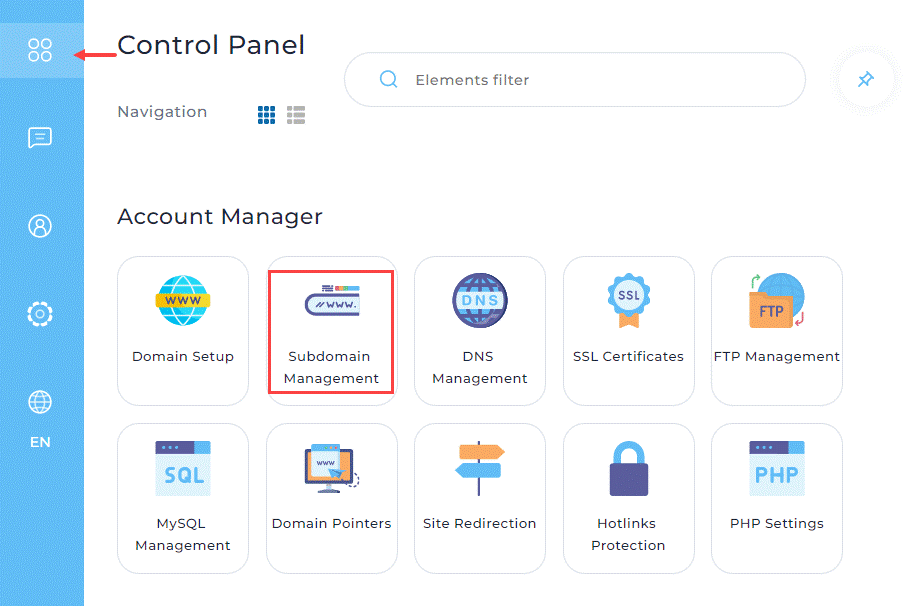Viewport: 909px width, 606px height.
Task: Open the sidebar user account menu
Action: (x=40, y=226)
